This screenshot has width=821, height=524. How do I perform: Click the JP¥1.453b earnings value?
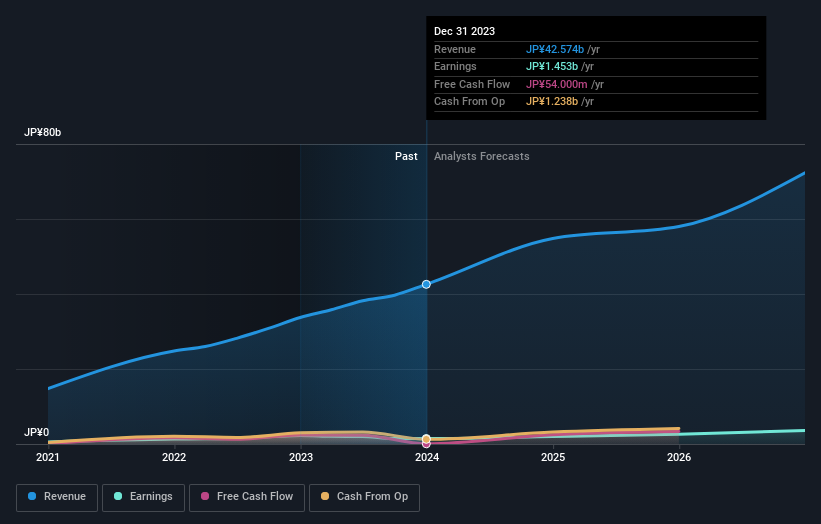pos(552,66)
